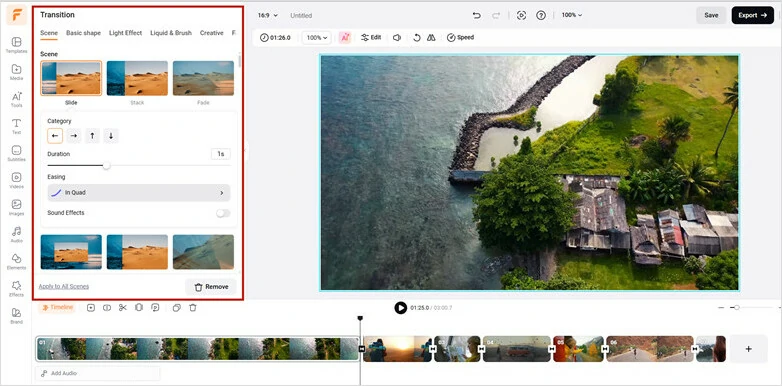Play the video from the timeline
This screenshot has width=782, height=386.
pos(400,308)
